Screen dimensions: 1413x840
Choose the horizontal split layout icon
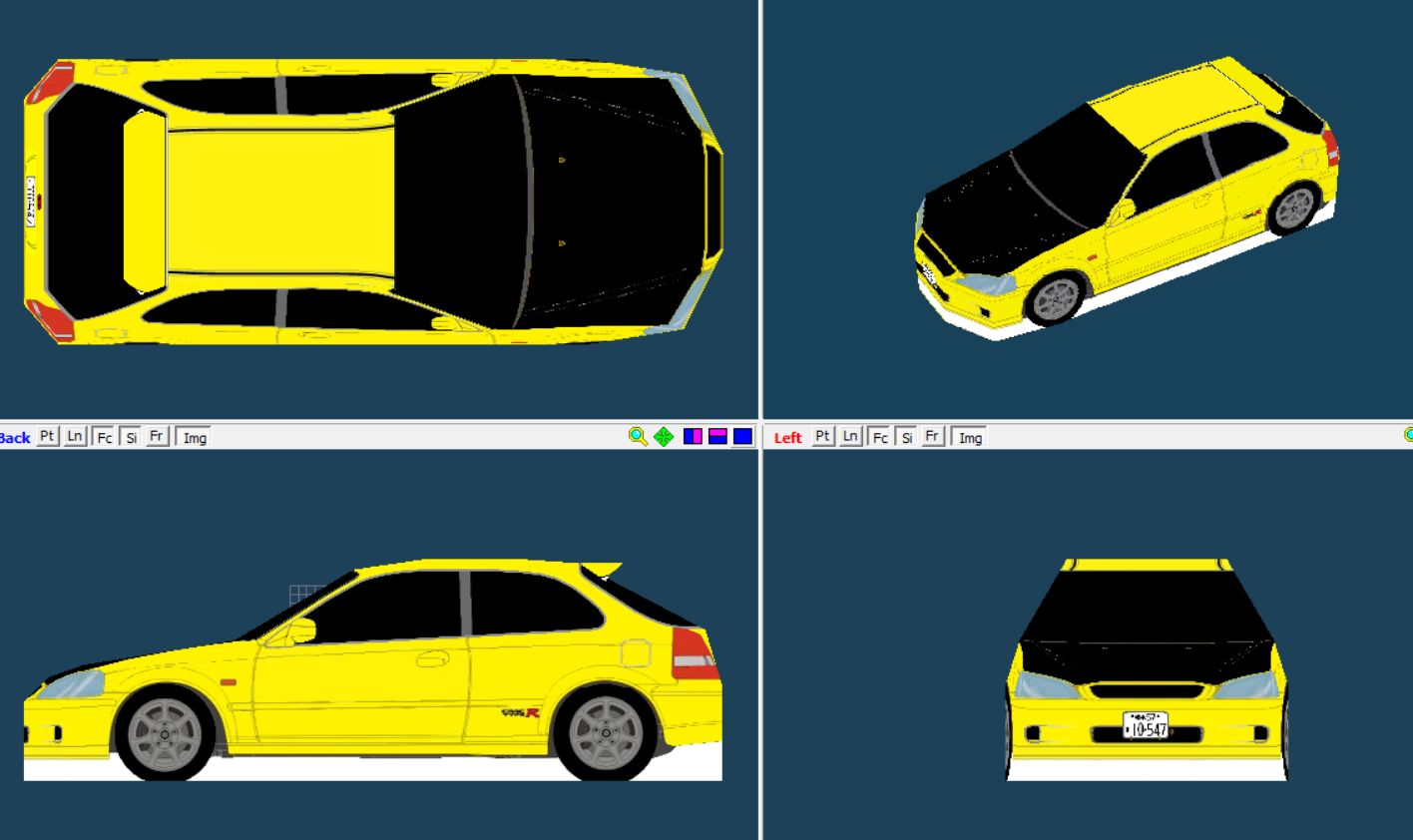pos(717,437)
